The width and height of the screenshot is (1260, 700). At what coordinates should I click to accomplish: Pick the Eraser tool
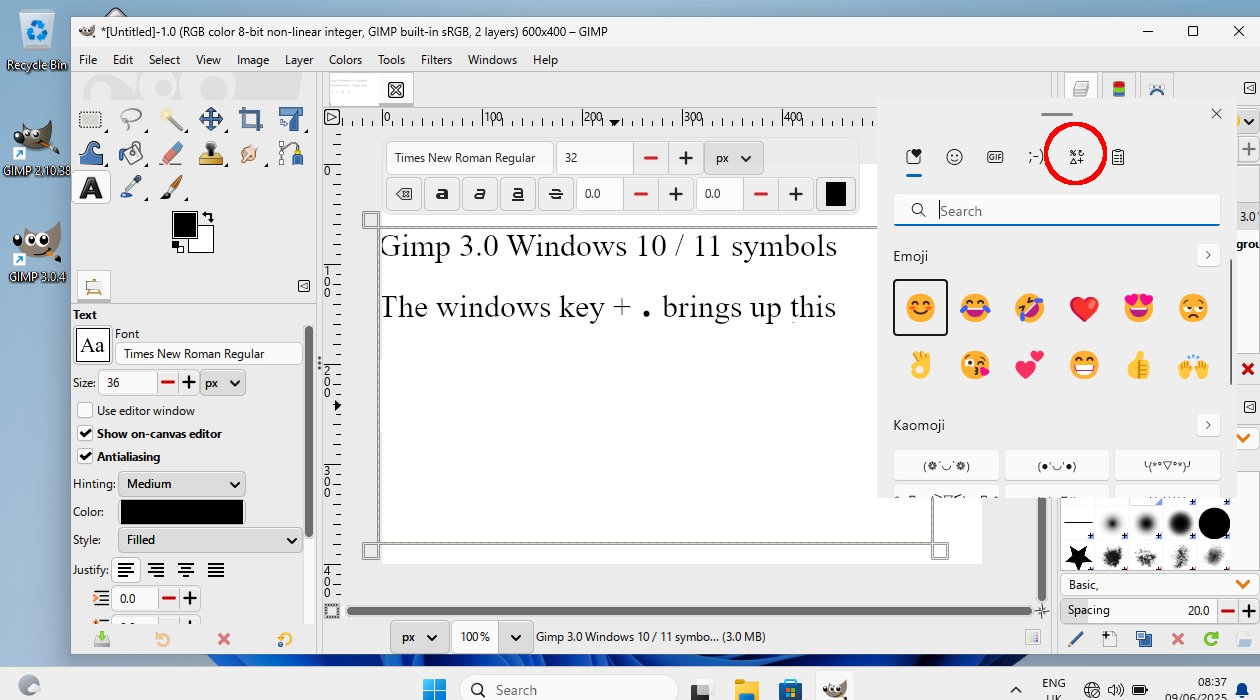[x=172, y=153]
